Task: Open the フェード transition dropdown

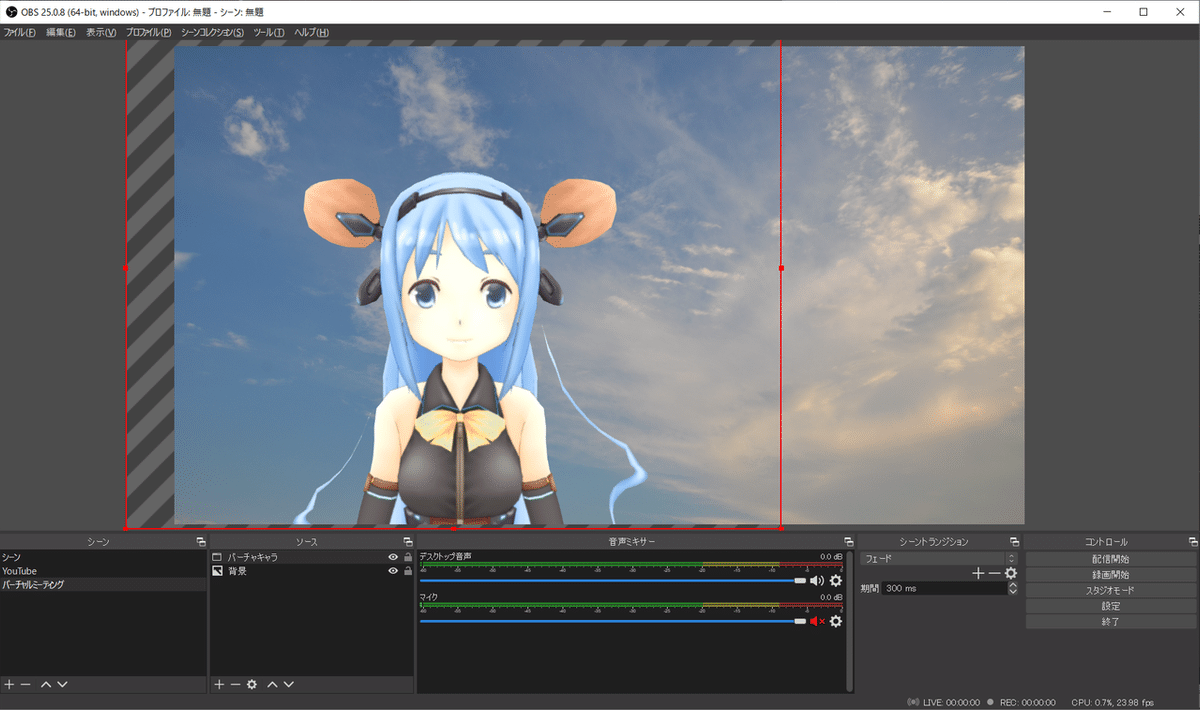Action: coord(938,558)
